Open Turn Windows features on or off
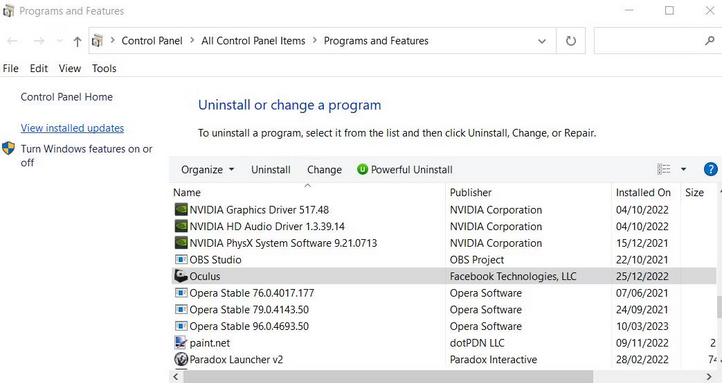This screenshot has width=722, height=383. [x=87, y=156]
